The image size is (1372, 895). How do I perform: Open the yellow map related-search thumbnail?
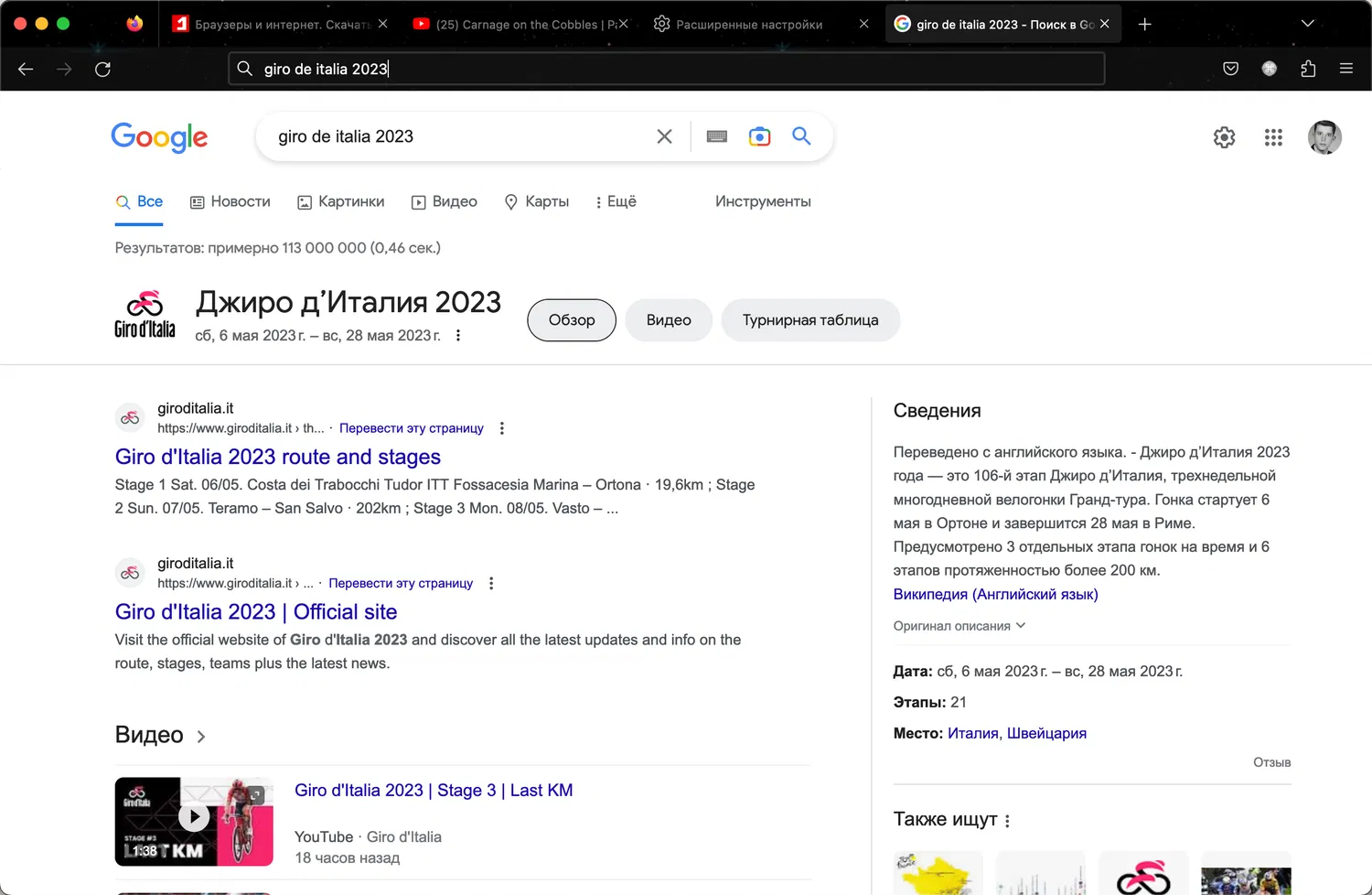[x=938, y=873]
